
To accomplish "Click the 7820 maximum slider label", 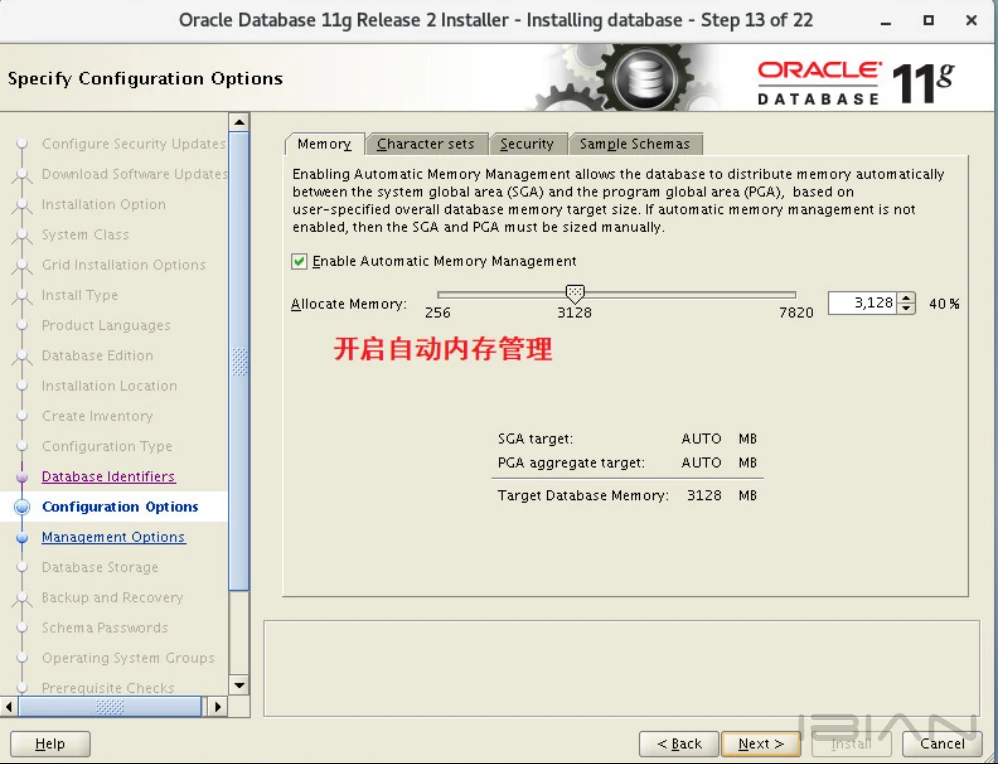I will tap(796, 313).
